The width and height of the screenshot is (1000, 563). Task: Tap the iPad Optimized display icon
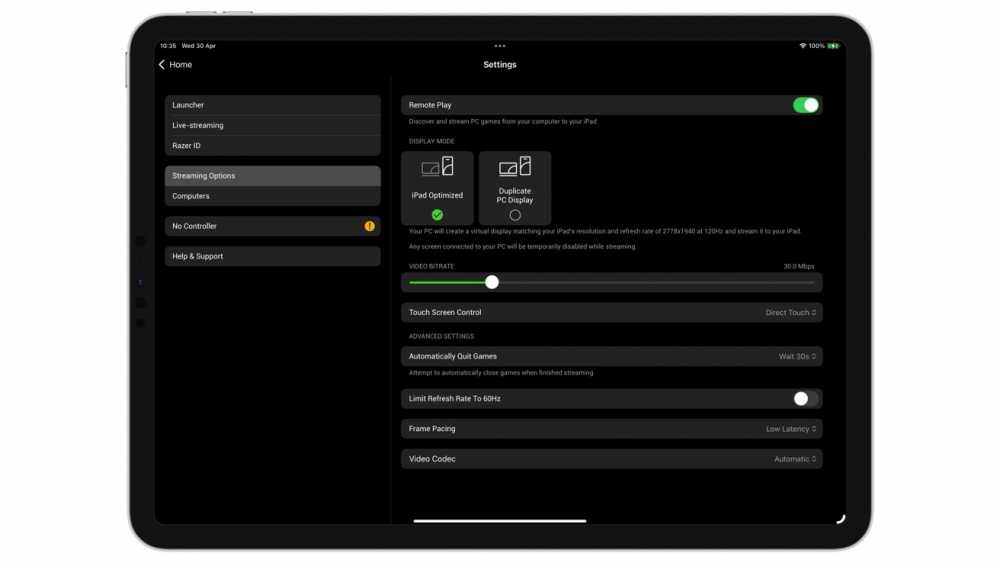[438, 166]
